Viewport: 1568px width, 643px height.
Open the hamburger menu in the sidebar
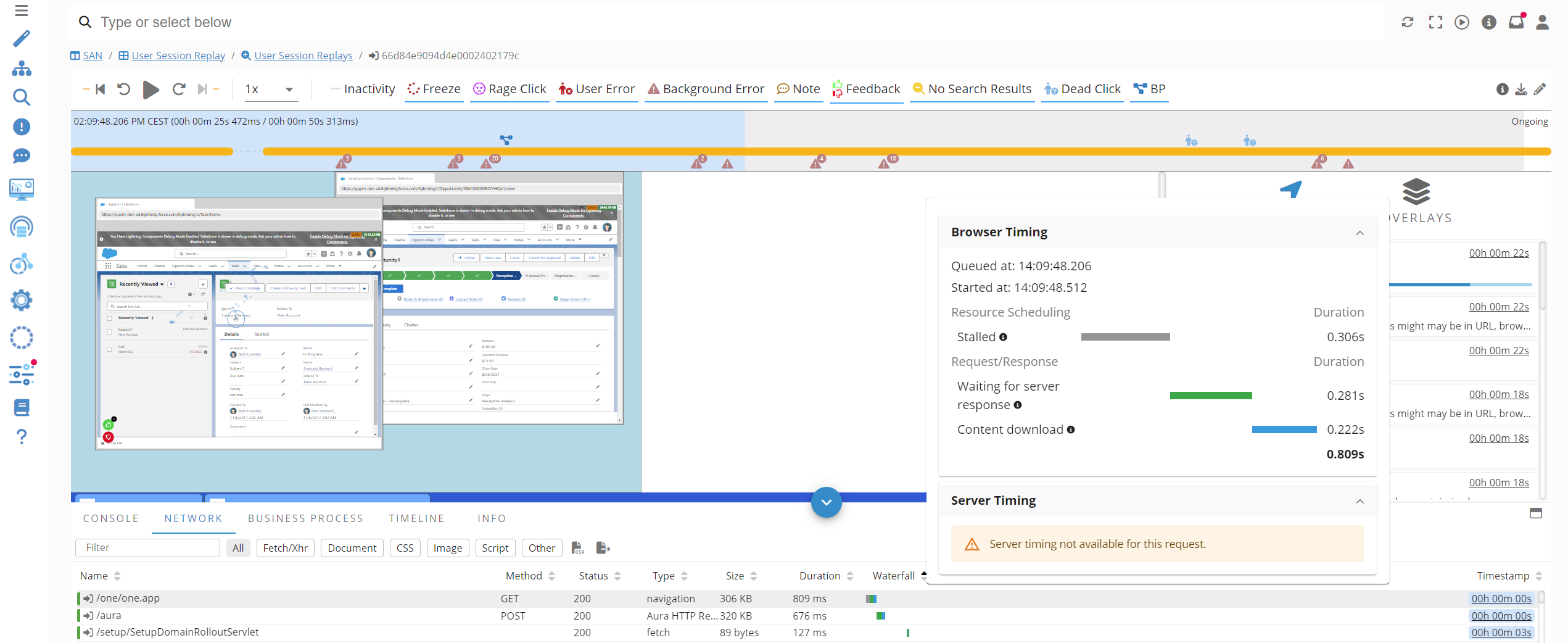click(22, 10)
